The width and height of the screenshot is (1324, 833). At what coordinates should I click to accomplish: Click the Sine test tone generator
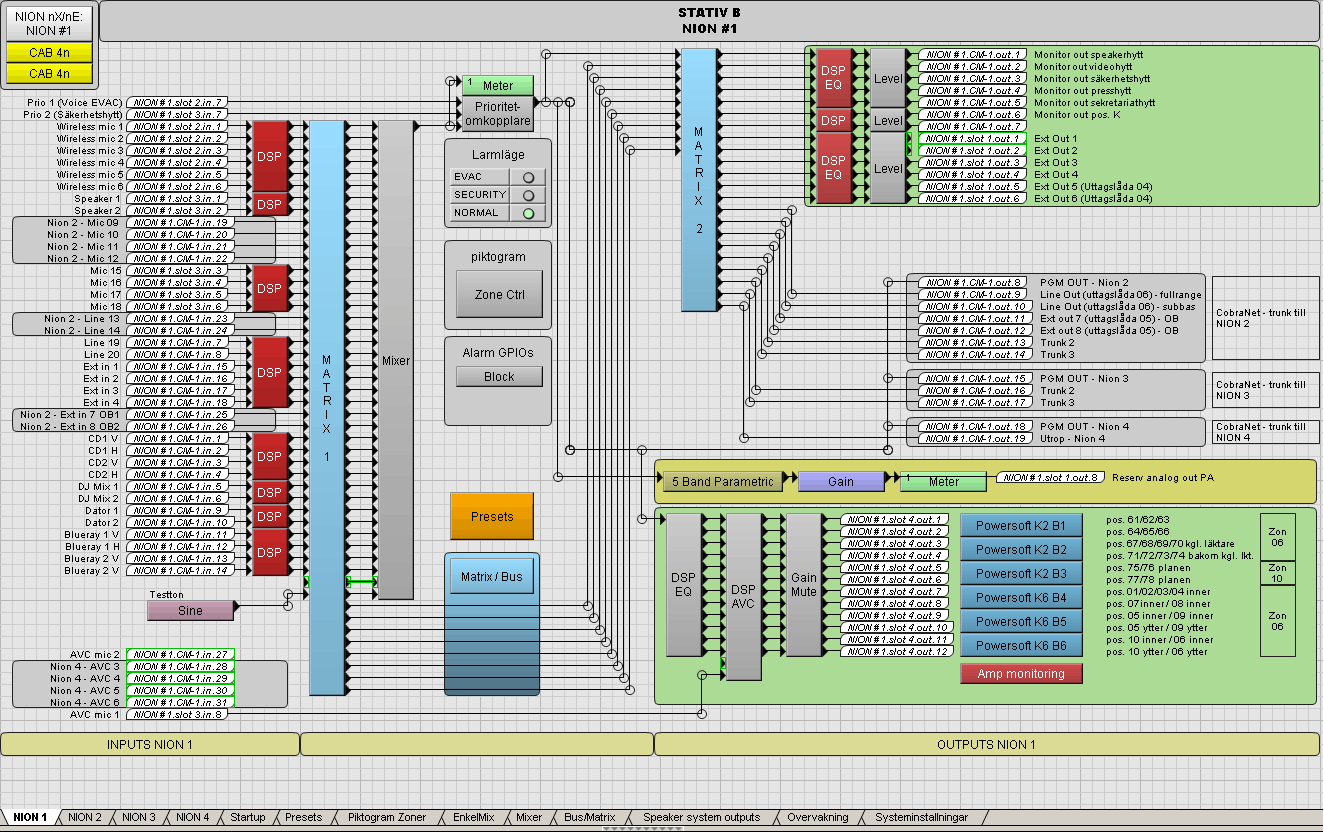click(190, 610)
